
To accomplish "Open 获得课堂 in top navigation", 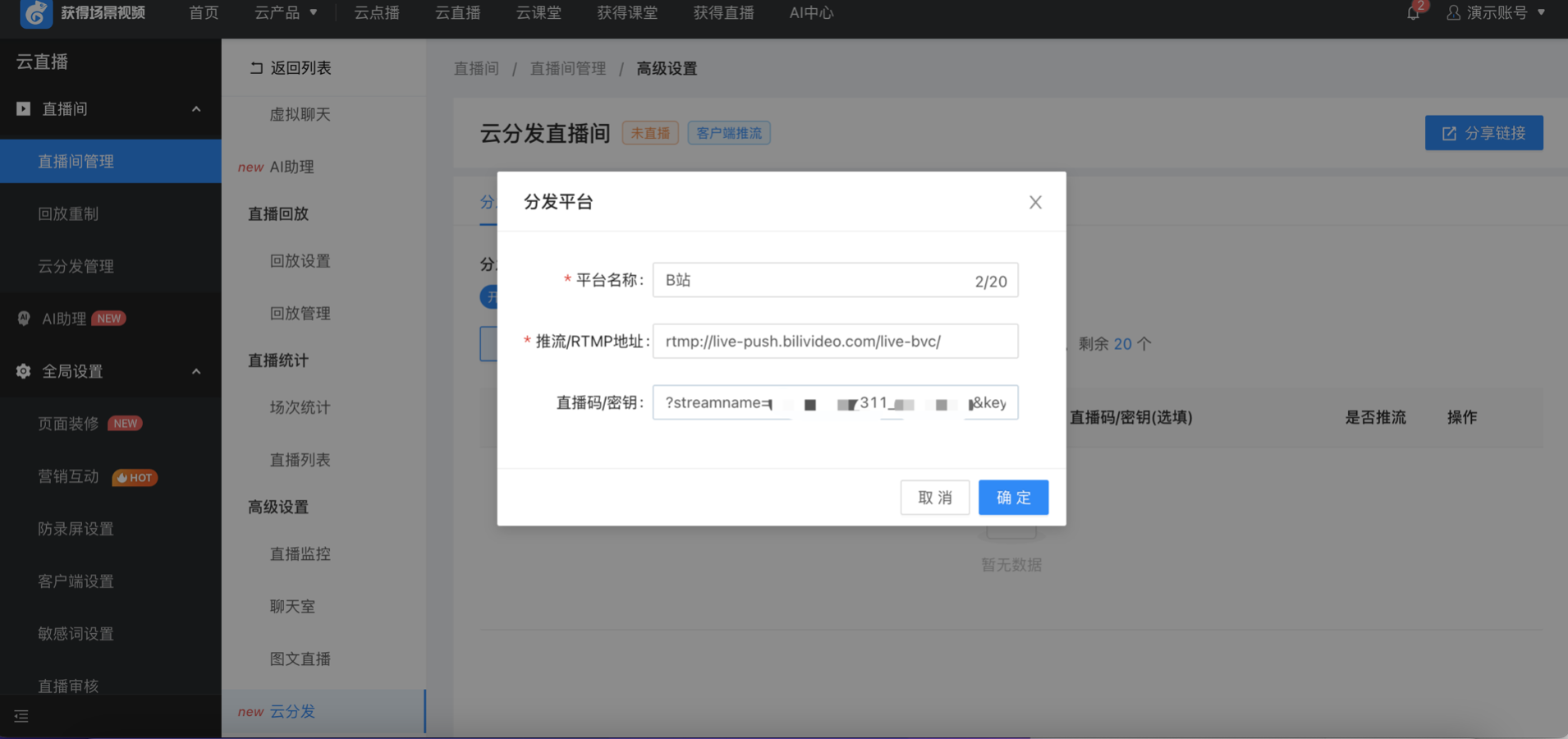I will pyautogui.click(x=627, y=13).
